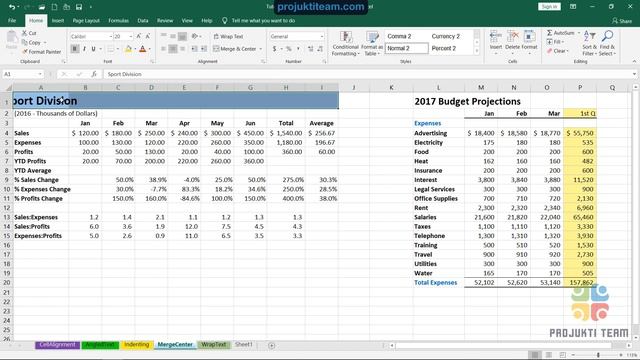Activate the Format Painter
The height and width of the screenshot is (360, 640).
pyautogui.click(x=41, y=52)
